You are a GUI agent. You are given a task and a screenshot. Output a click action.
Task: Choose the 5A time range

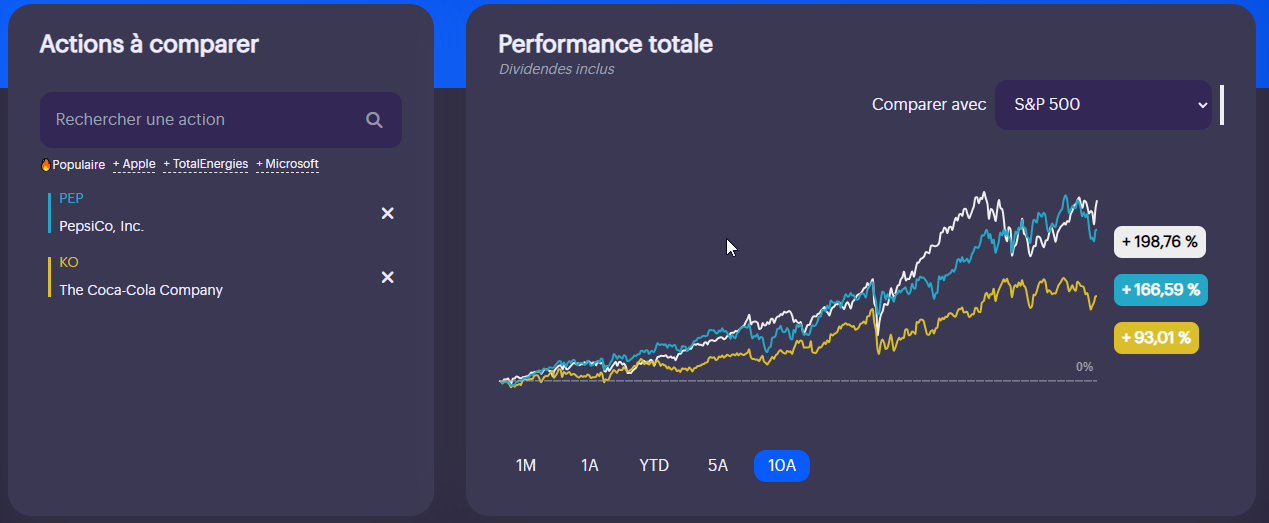[718, 465]
